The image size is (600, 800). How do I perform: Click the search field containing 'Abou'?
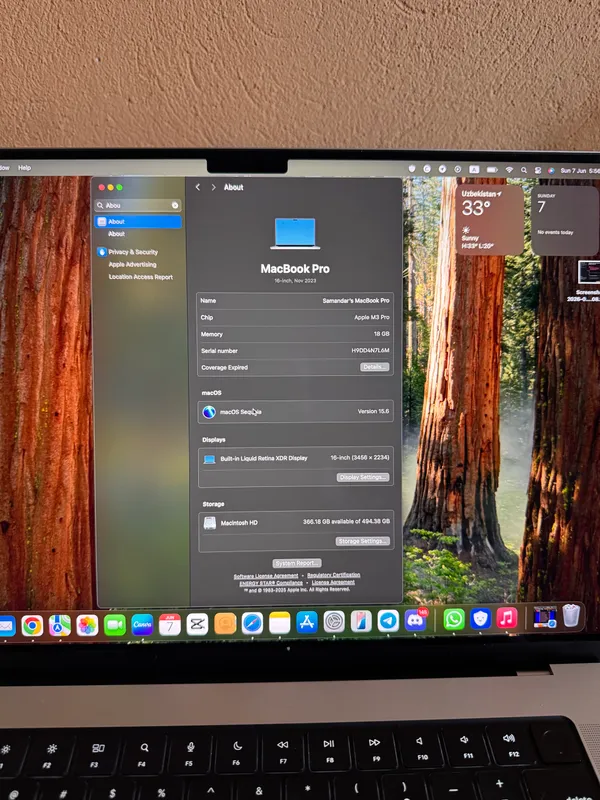click(138, 205)
